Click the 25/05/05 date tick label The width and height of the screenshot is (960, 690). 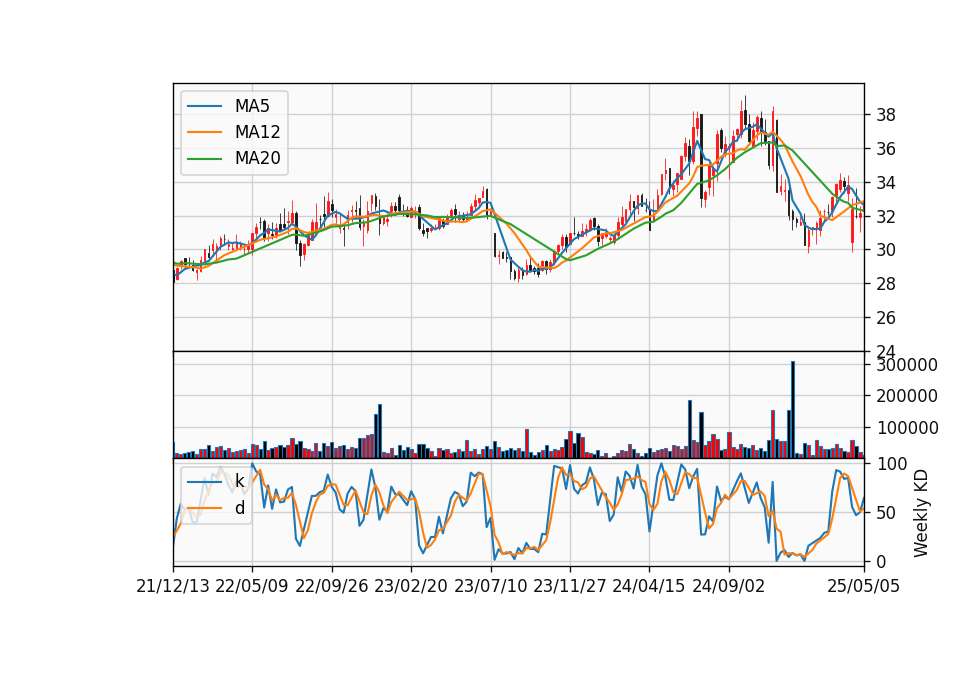click(864, 587)
